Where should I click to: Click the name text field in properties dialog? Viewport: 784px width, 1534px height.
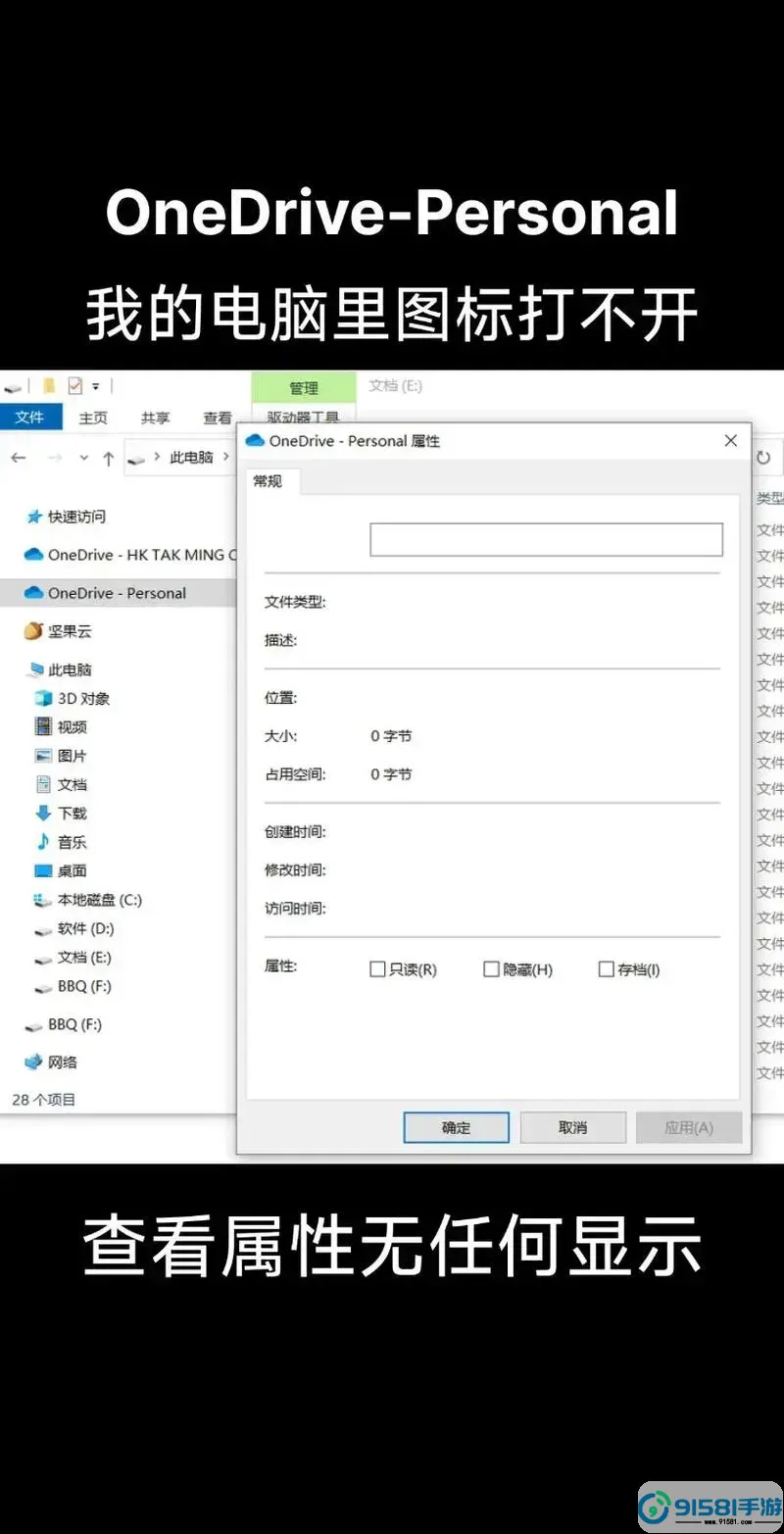coord(546,539)
